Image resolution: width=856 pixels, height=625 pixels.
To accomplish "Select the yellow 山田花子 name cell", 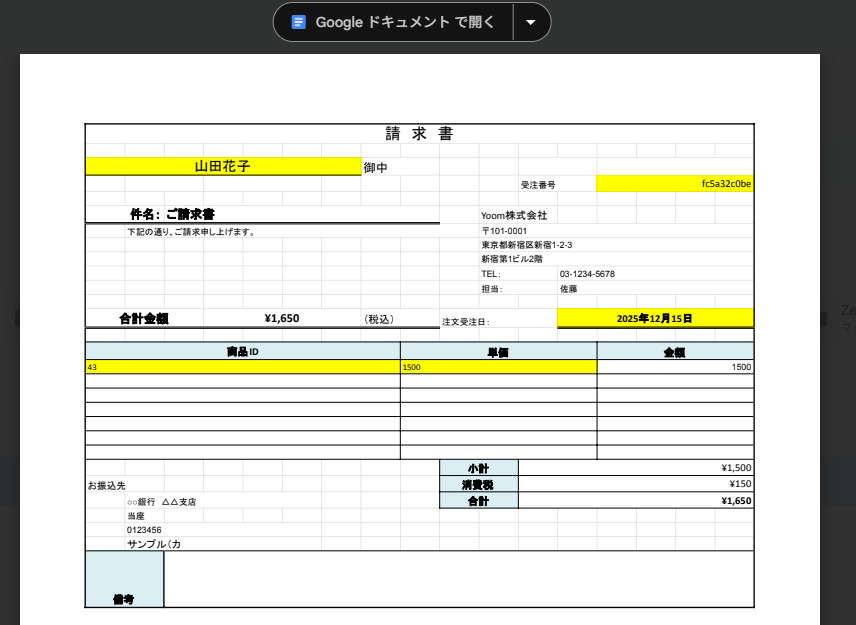I will click(222, 167).
